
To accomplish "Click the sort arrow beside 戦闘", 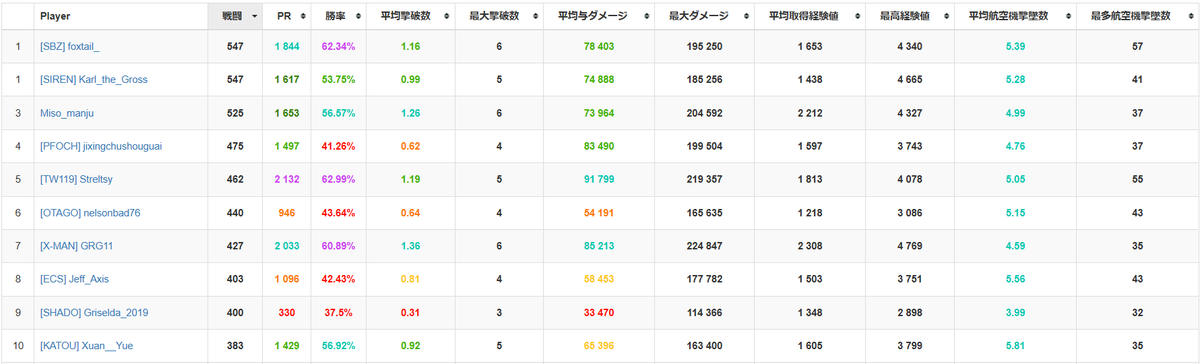I will (x=255, y=17).
